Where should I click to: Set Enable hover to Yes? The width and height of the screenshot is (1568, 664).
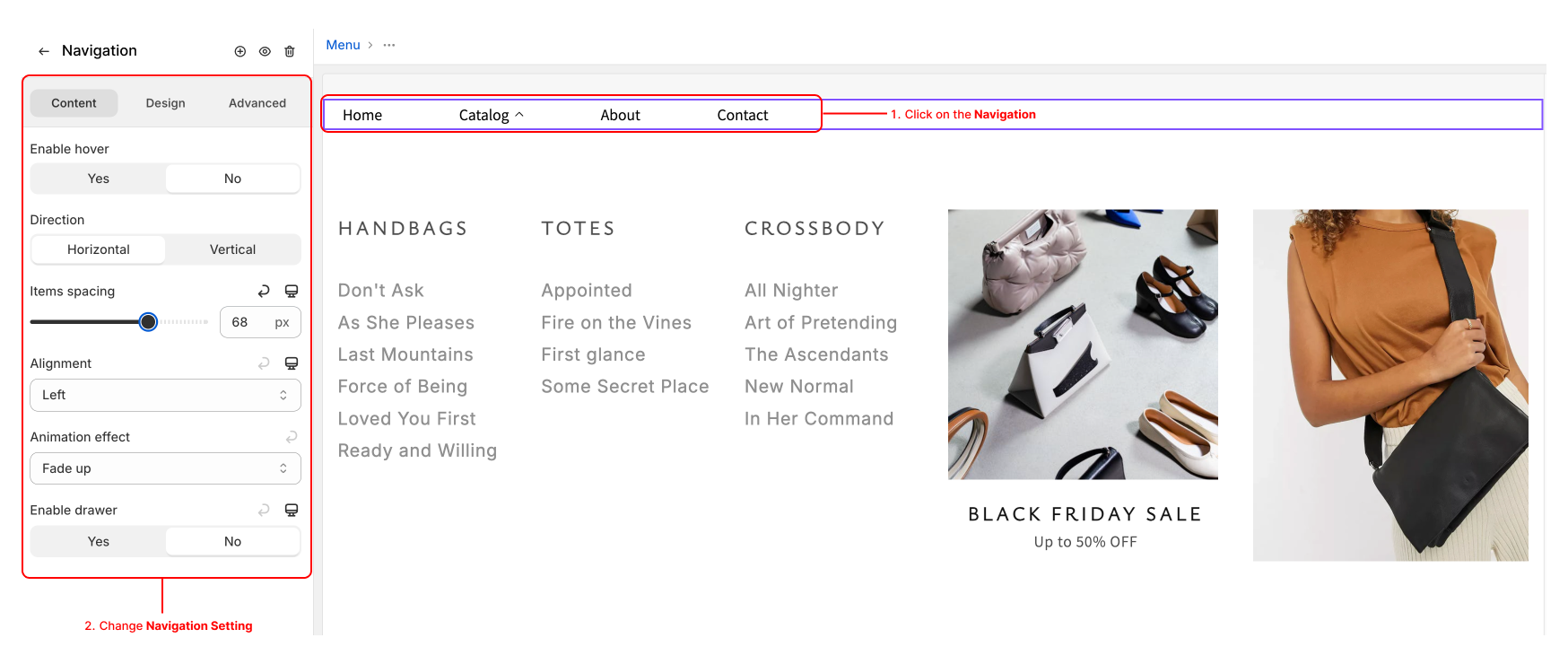99,179
